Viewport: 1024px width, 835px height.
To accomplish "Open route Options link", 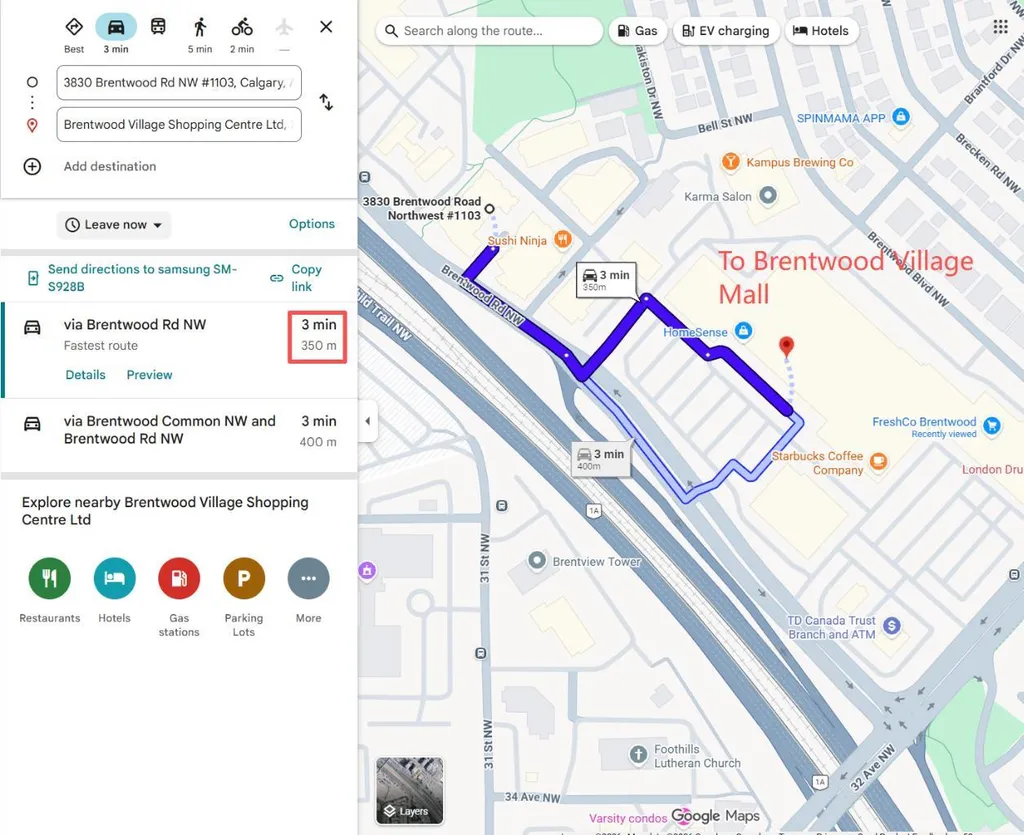I will click(x=312, y=224).
